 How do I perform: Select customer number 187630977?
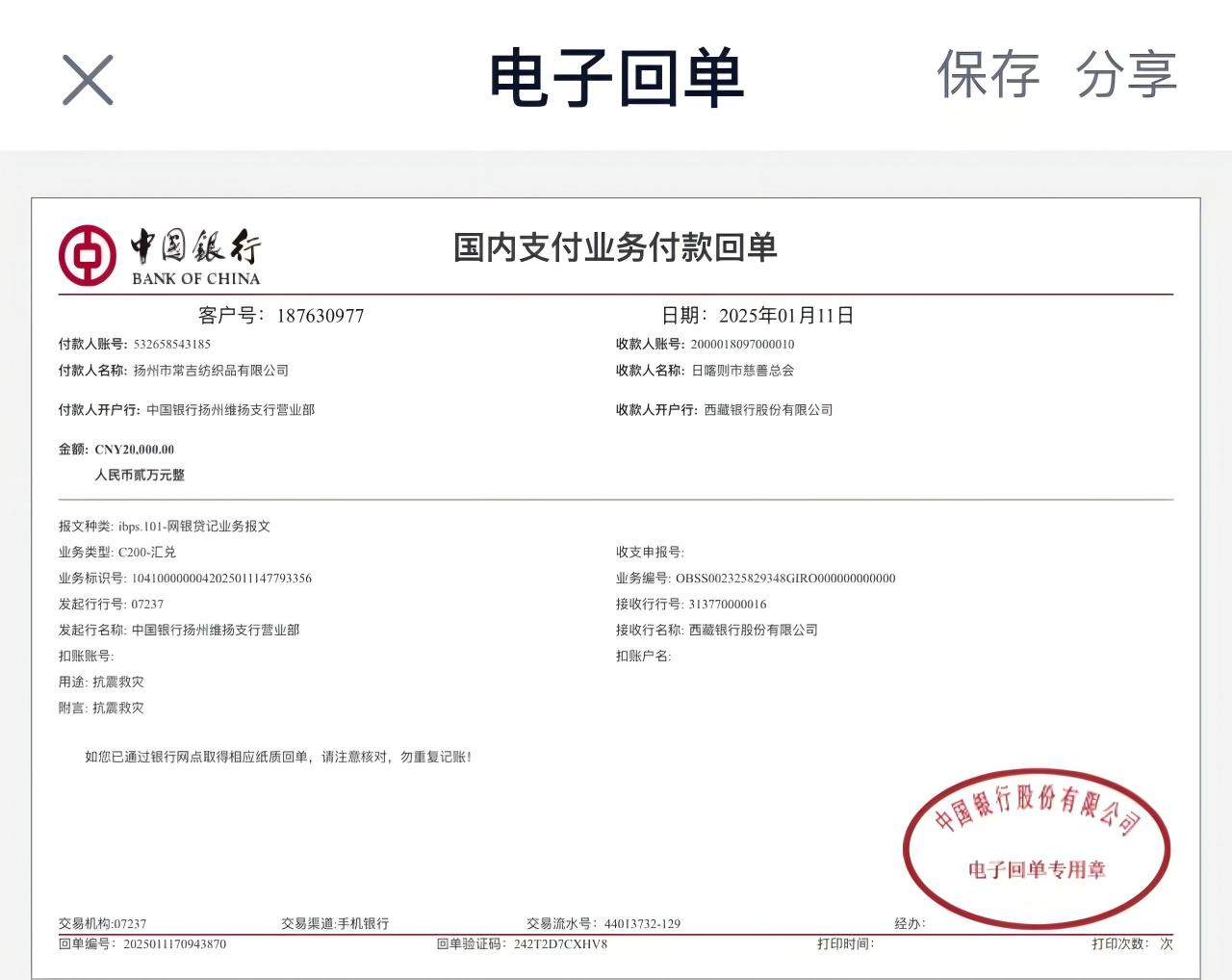click(x=321, y=316)
